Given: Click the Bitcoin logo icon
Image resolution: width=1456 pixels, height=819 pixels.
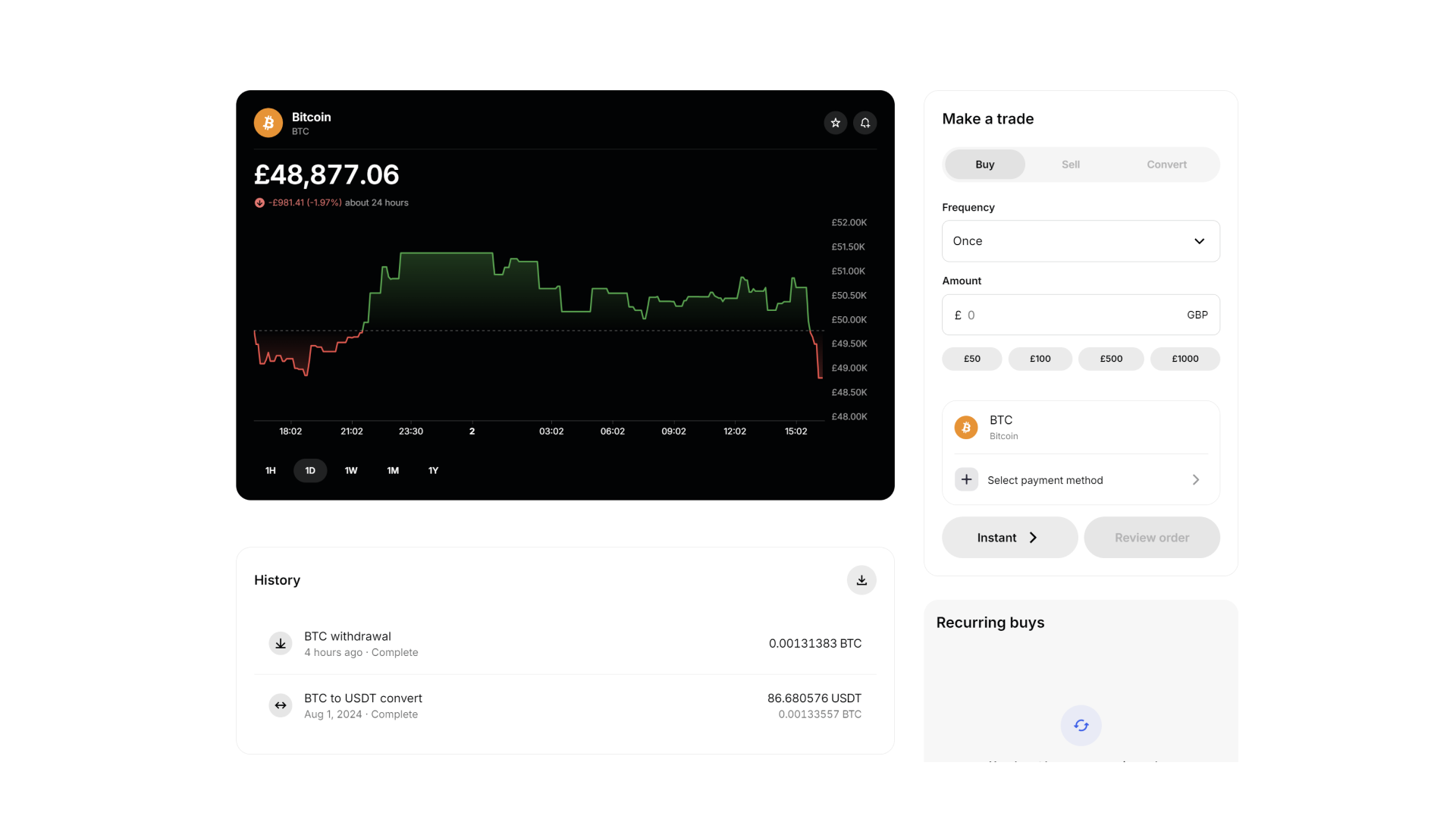Looking at the screenshot, I should (x=268, y=122).
